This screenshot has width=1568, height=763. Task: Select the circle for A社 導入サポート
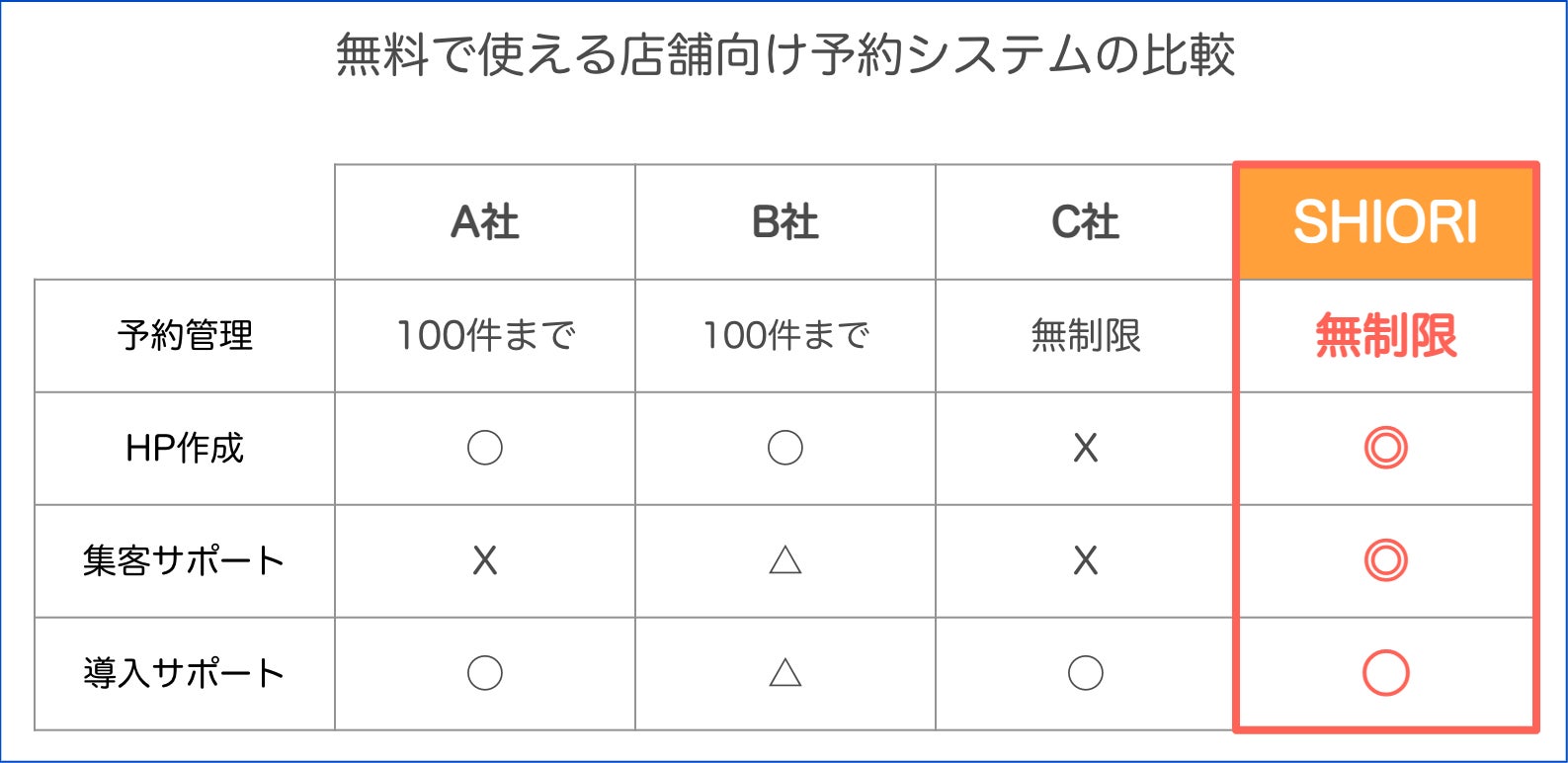[x=484, y=673]
